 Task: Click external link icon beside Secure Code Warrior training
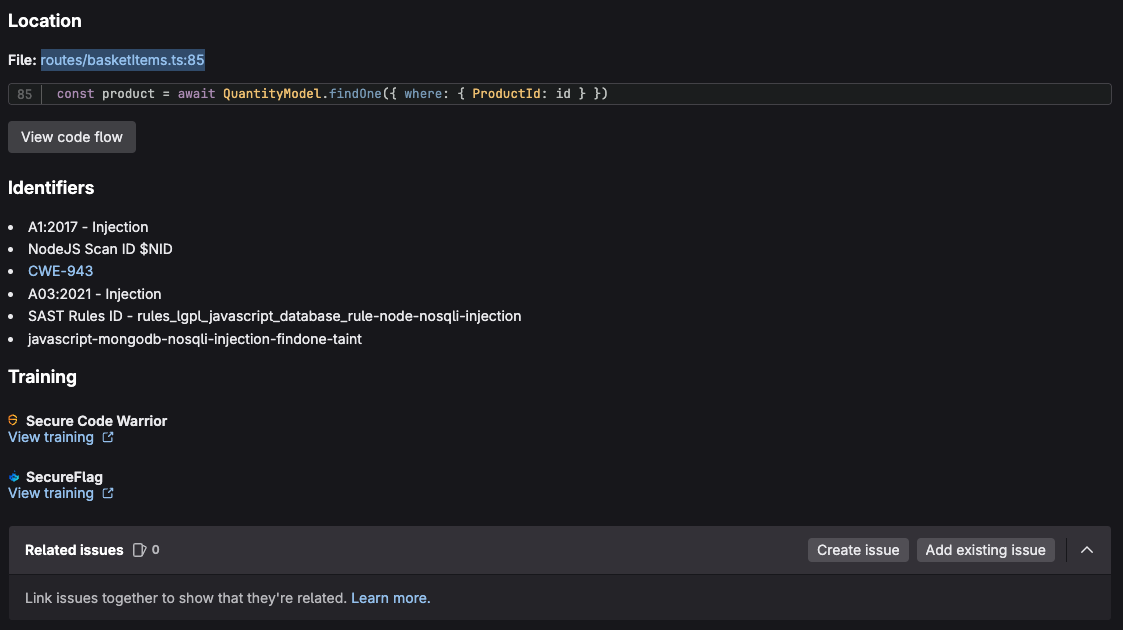pyautogui.click(x=108, y=437)
